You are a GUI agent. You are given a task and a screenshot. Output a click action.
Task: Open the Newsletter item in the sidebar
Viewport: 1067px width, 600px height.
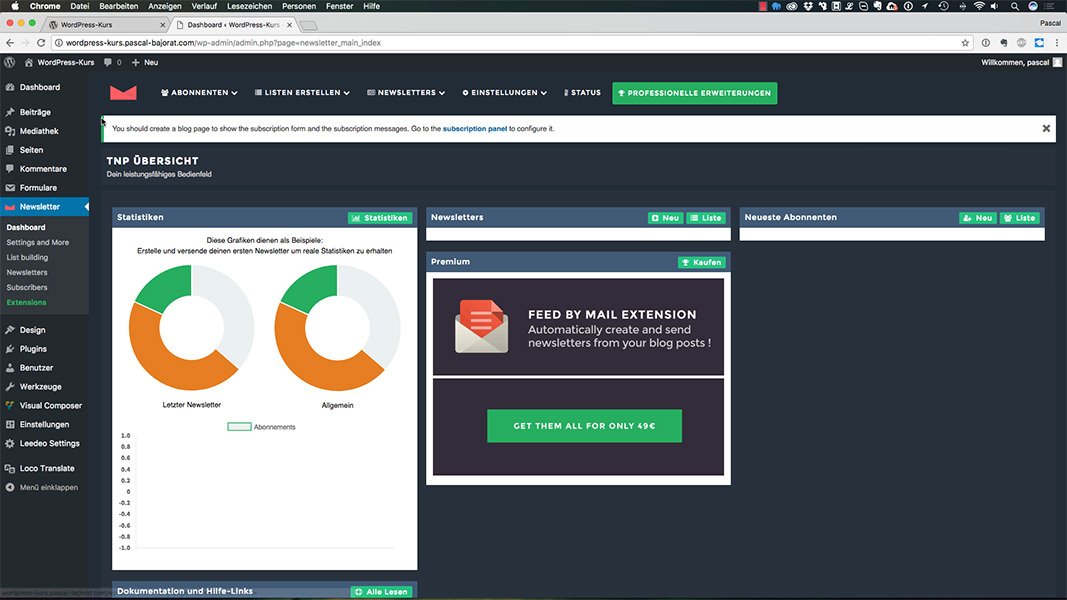click(44, 207)
